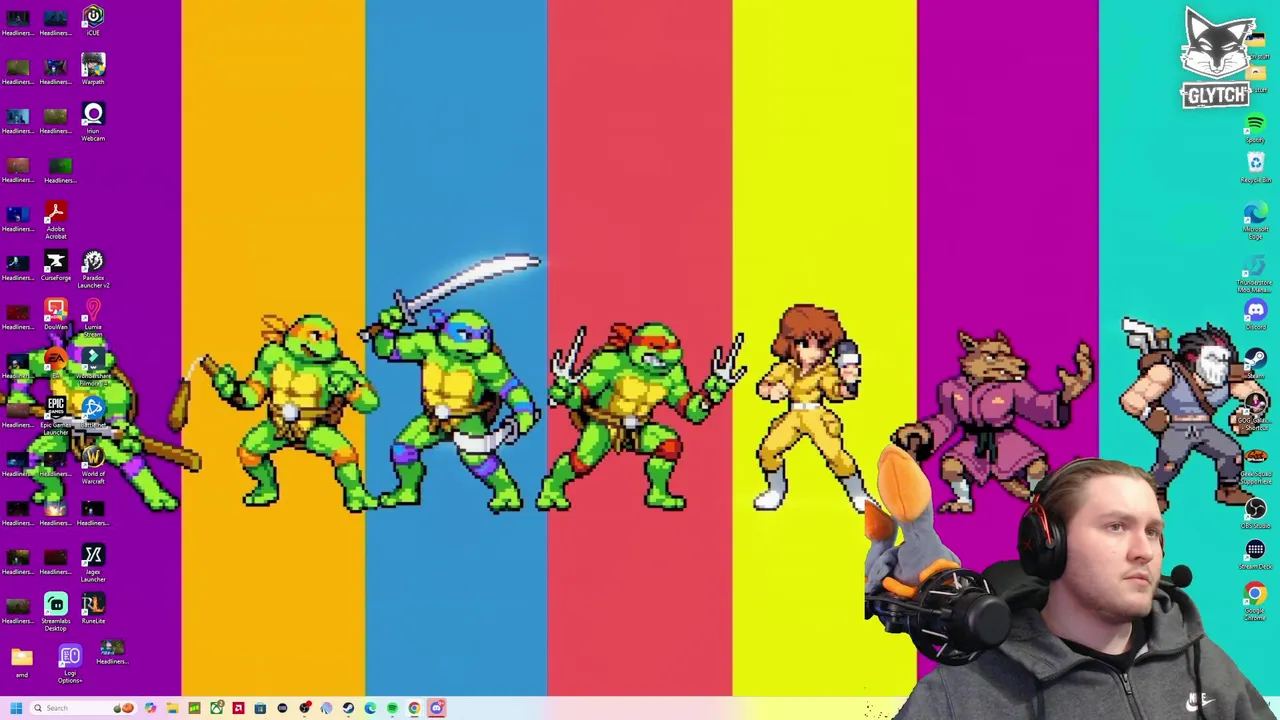Open File Explorer from the taskbar
Image resolution: width=1280 pixels, height=720 pixels.
click(x=172, y=708)
